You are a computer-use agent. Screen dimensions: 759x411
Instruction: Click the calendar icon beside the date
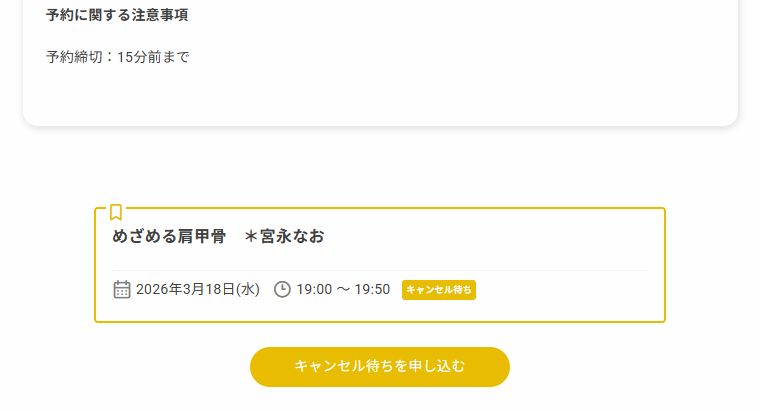[122, 290]
